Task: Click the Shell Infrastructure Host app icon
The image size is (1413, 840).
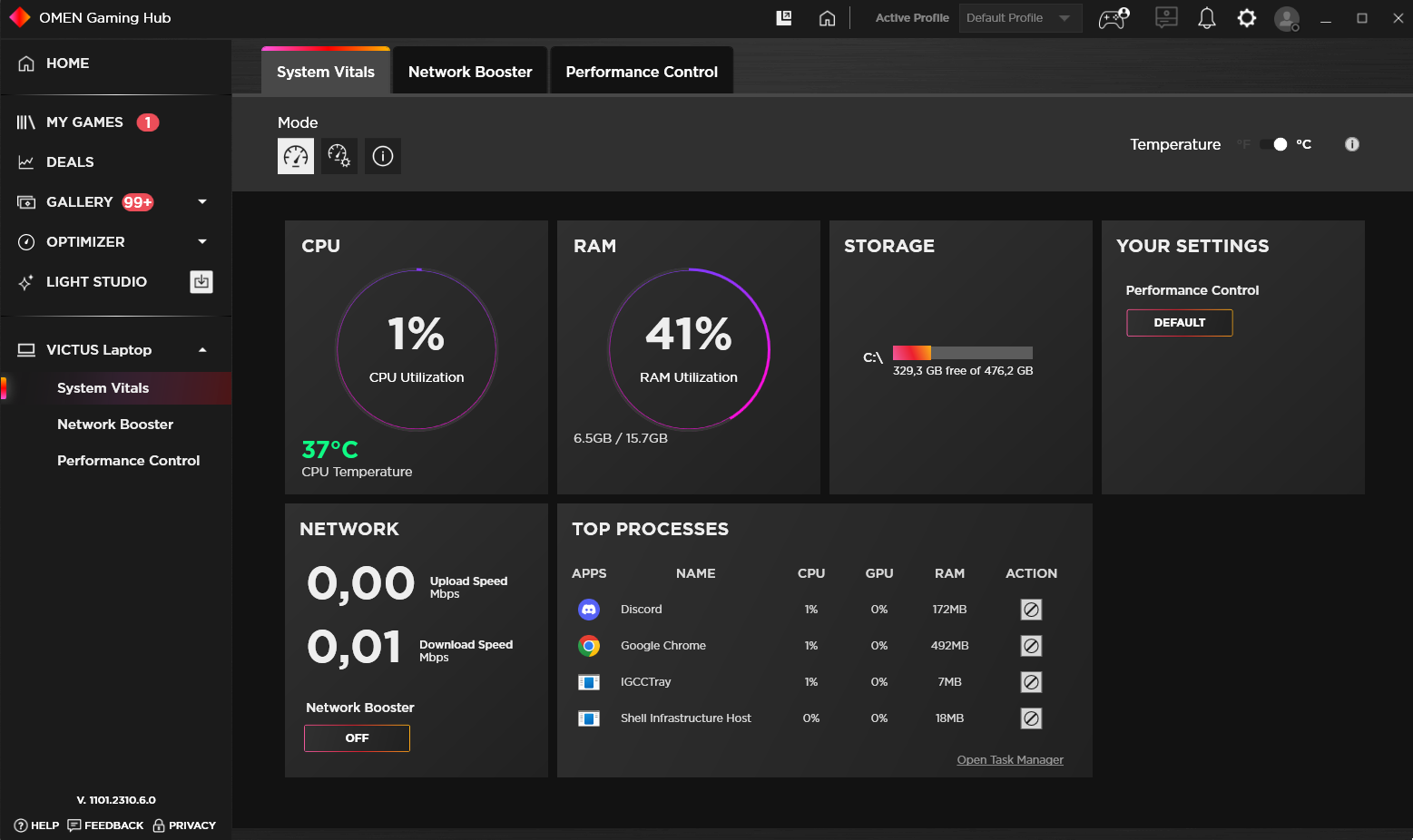Action: point(589,718)
